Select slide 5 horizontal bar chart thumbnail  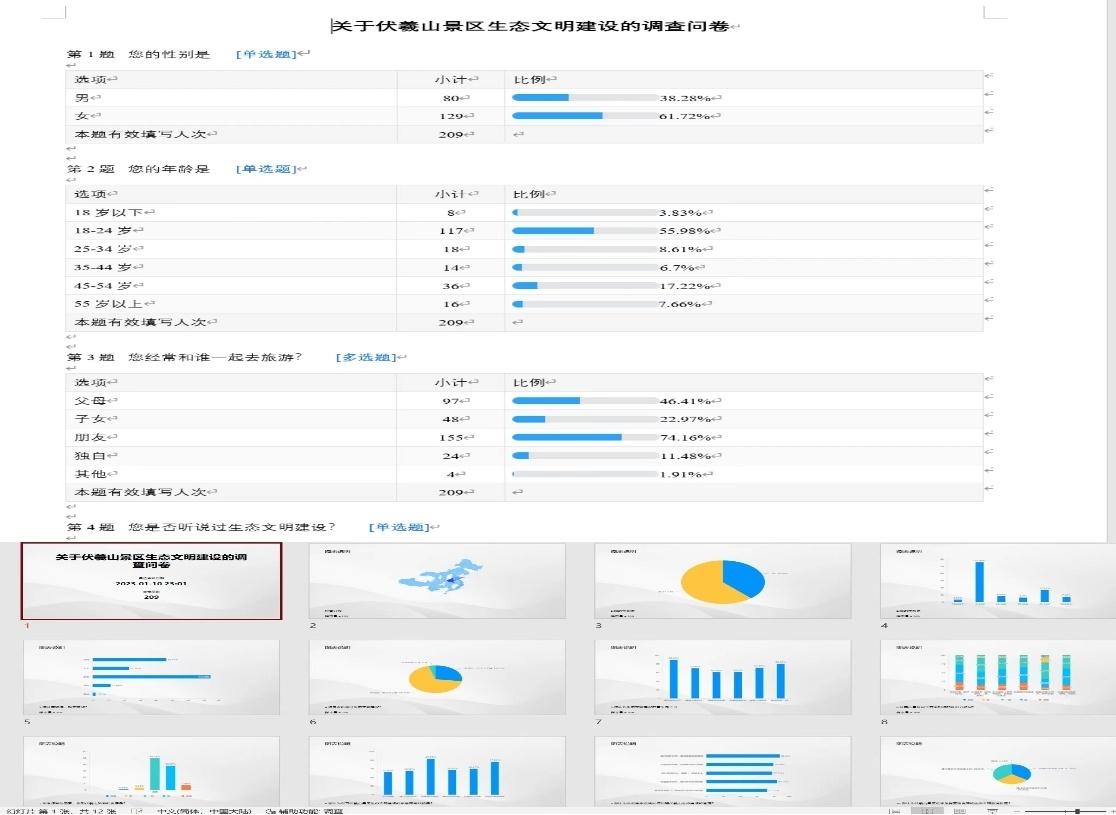pyautogui.click(x=151, y=678)
